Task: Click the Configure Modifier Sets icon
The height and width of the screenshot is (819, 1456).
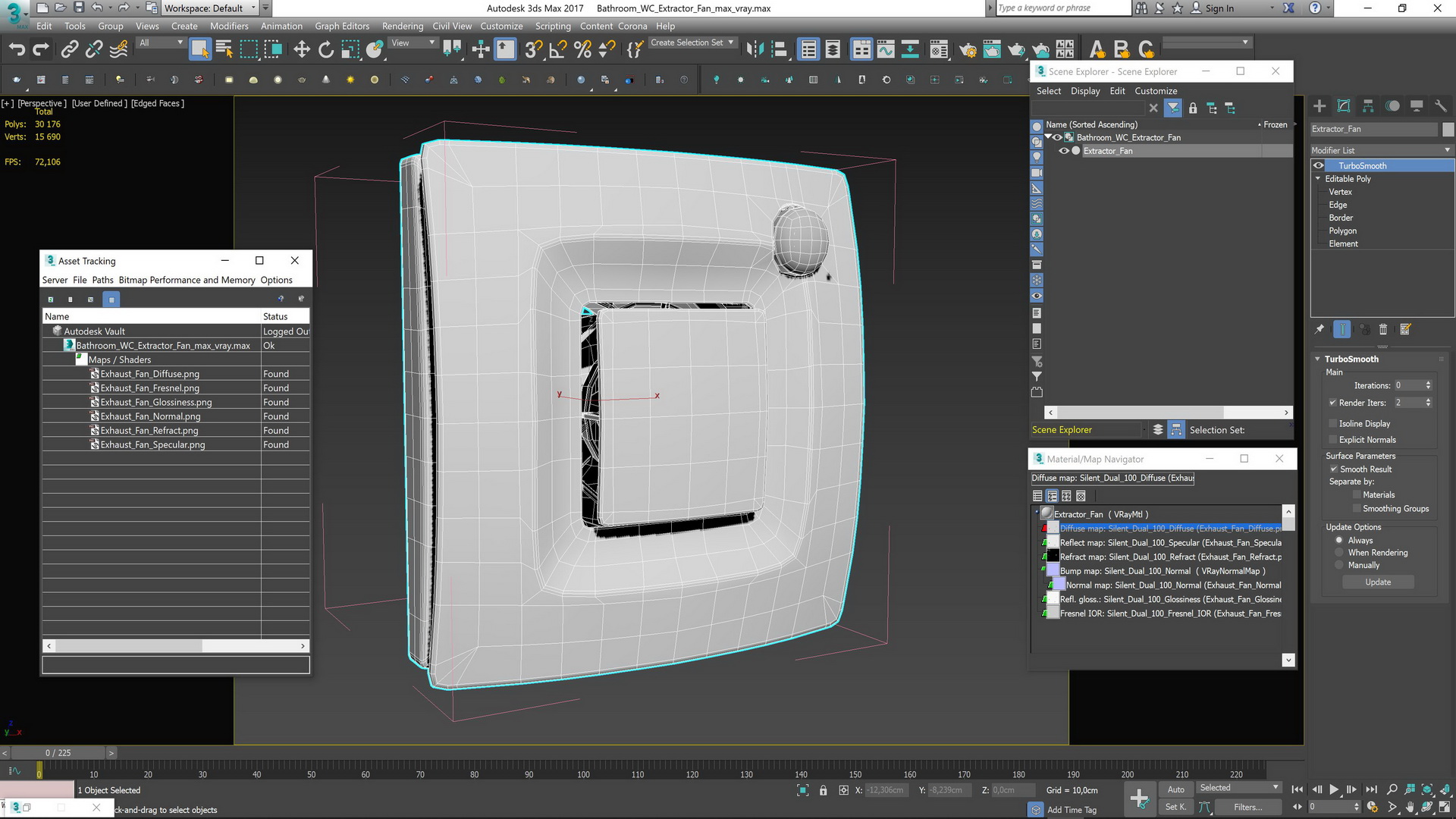Action: point(1405,329)
